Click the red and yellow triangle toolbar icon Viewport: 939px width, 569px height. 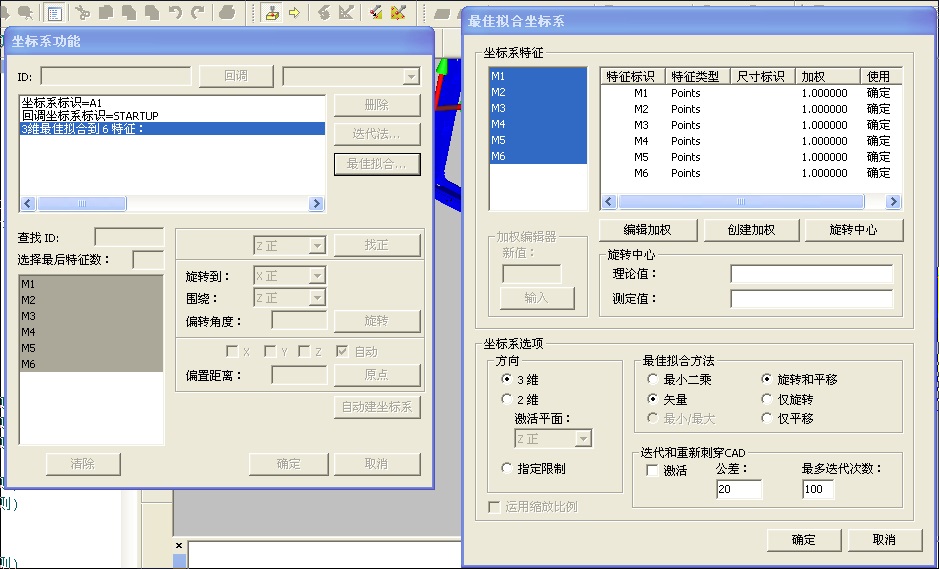[398, 13]
